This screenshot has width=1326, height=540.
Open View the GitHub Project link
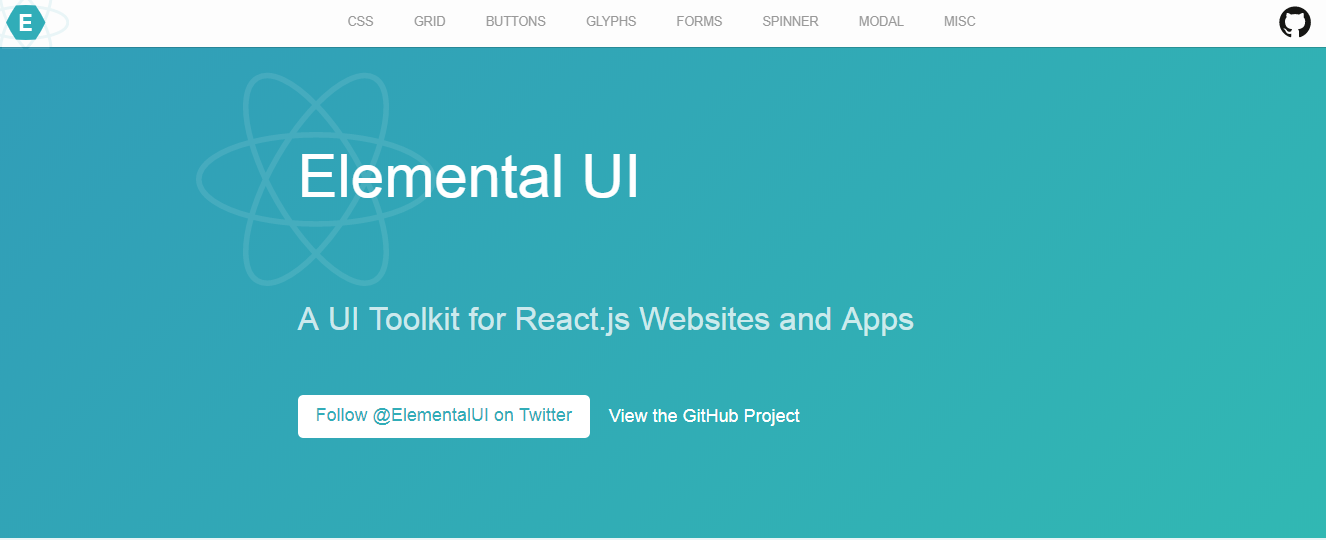[x=704, y=416]
